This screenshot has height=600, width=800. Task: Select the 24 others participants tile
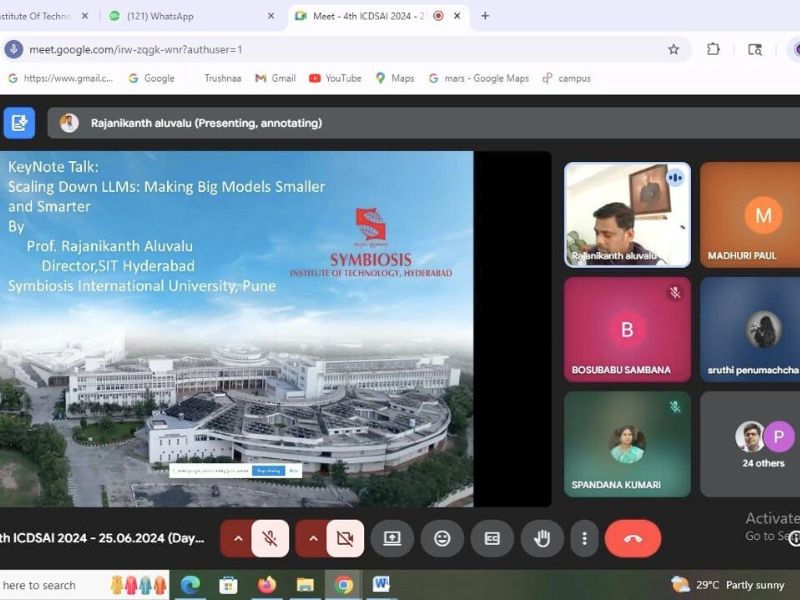pos(764,444)
